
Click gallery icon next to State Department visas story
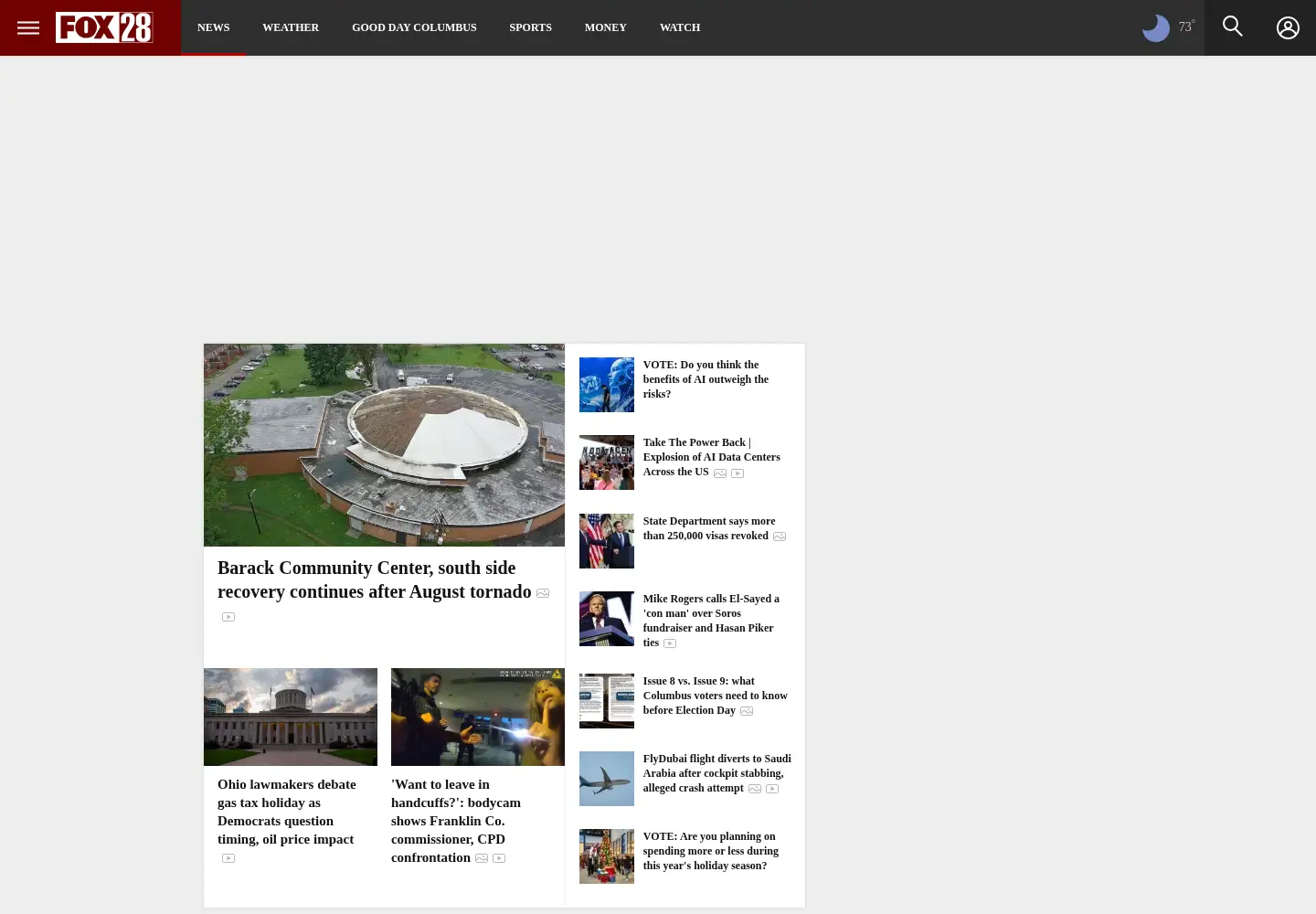coord(780,537)
